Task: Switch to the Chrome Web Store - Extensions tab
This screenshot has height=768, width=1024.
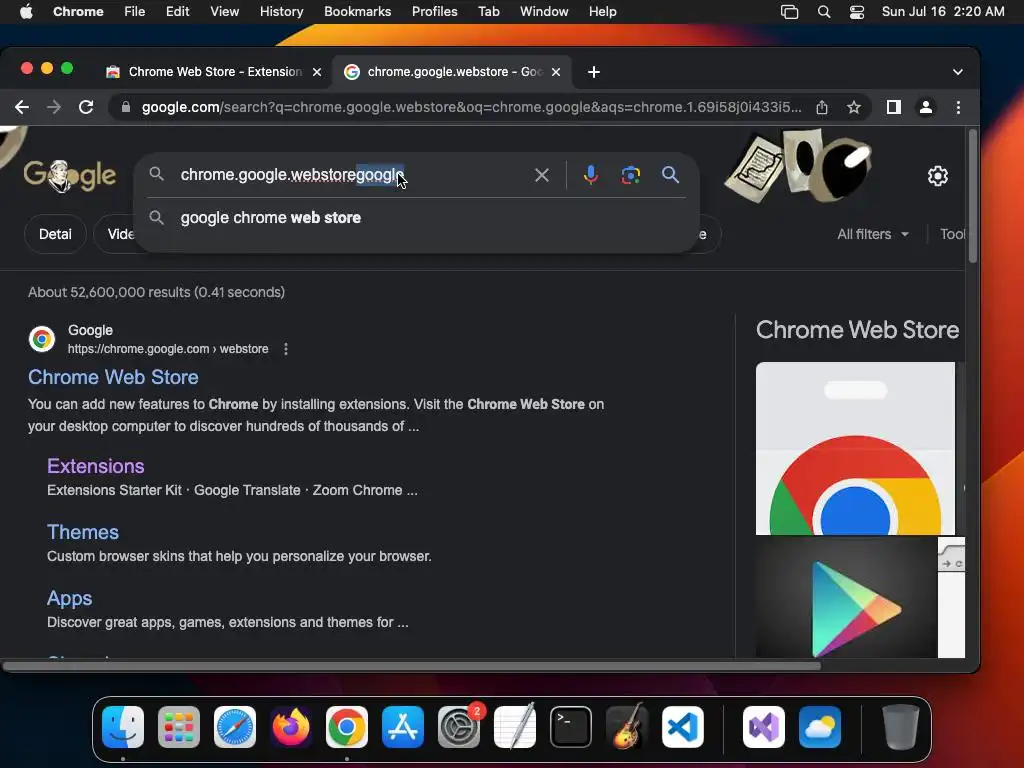Action: 214,72
